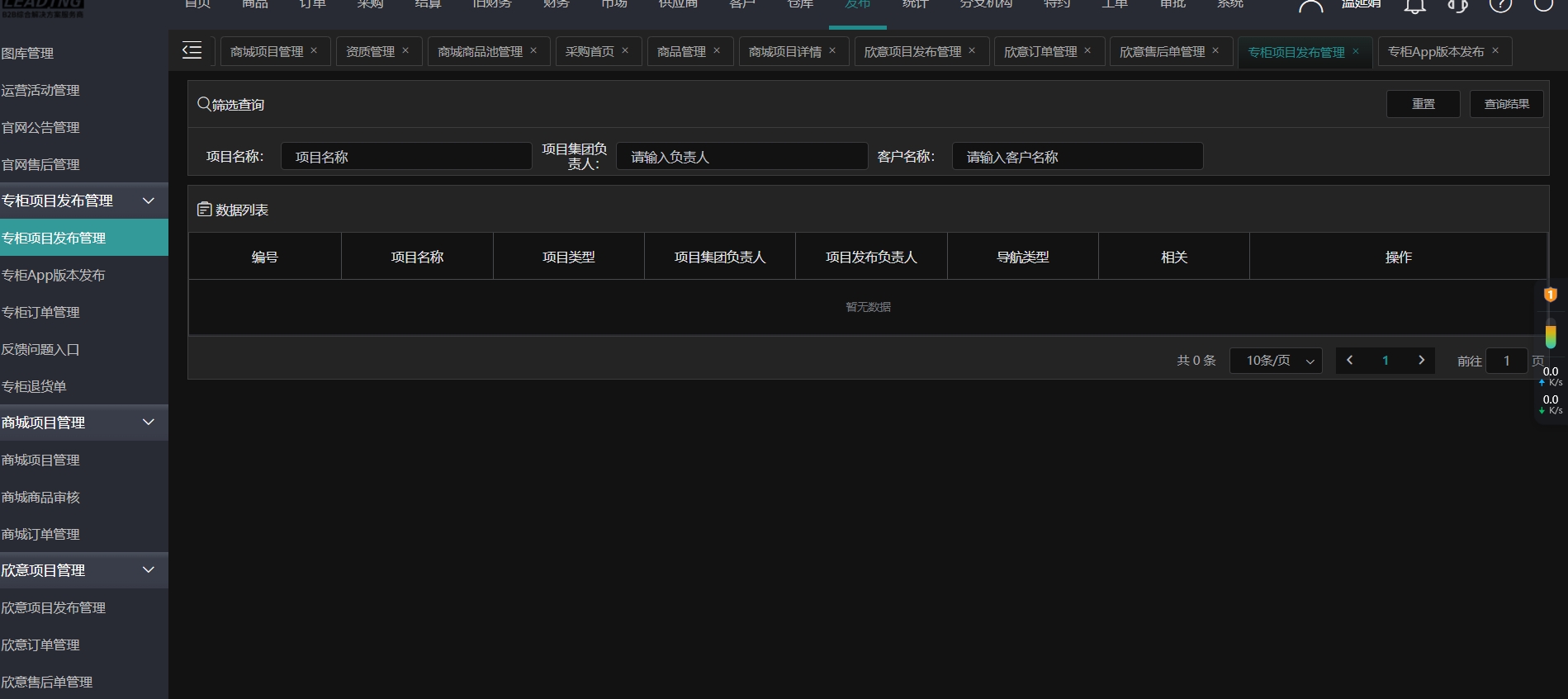Click the 项目名称 column header
The image size is (1568, 699).
pos(417,257)
